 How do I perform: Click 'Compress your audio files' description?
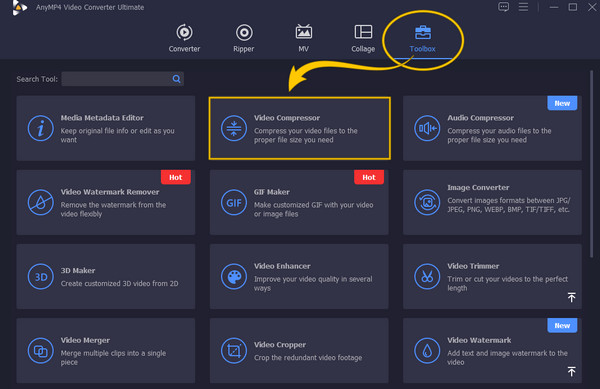[x=499, y=135]
